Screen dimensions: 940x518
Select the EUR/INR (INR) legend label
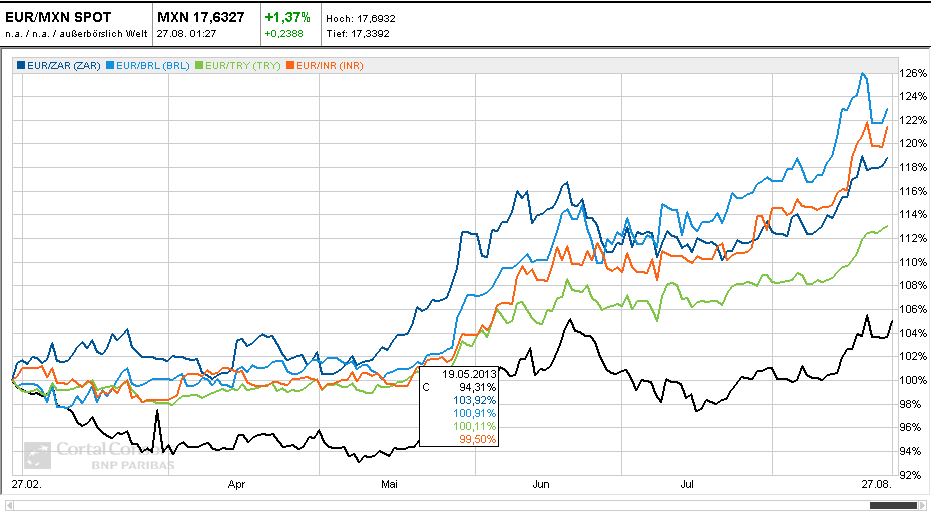[x=330, y=65]
